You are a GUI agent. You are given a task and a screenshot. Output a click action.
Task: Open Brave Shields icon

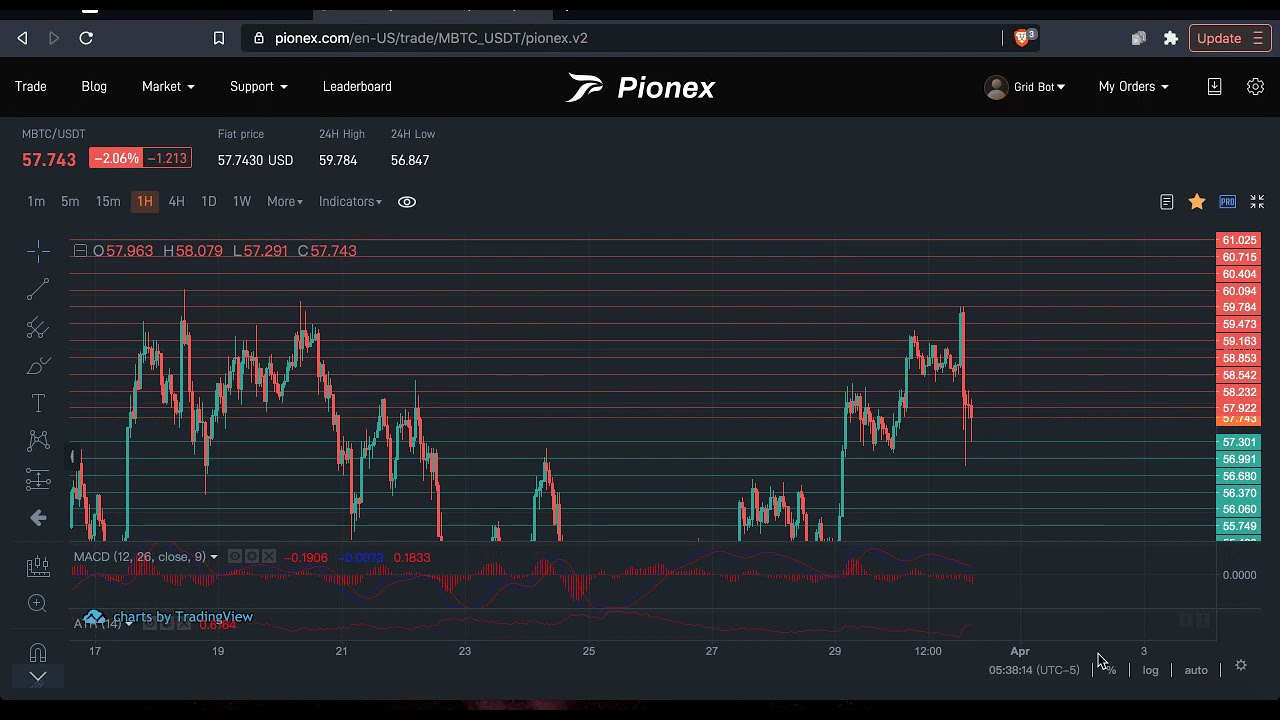pos(1021,38)
